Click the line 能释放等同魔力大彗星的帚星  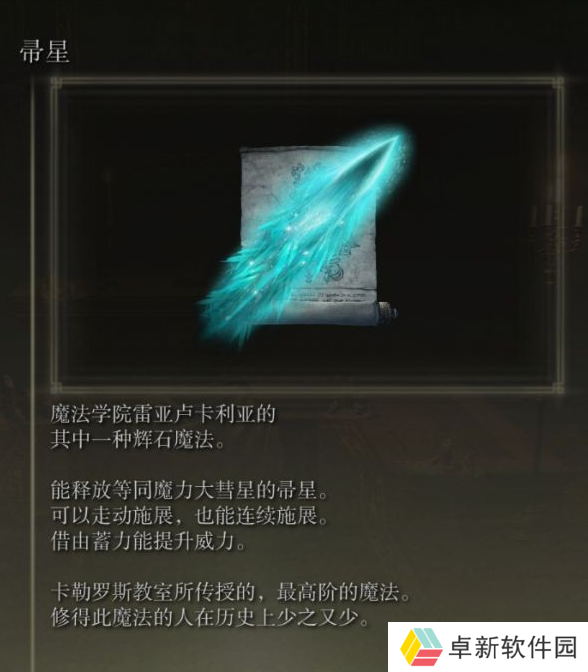190,490
